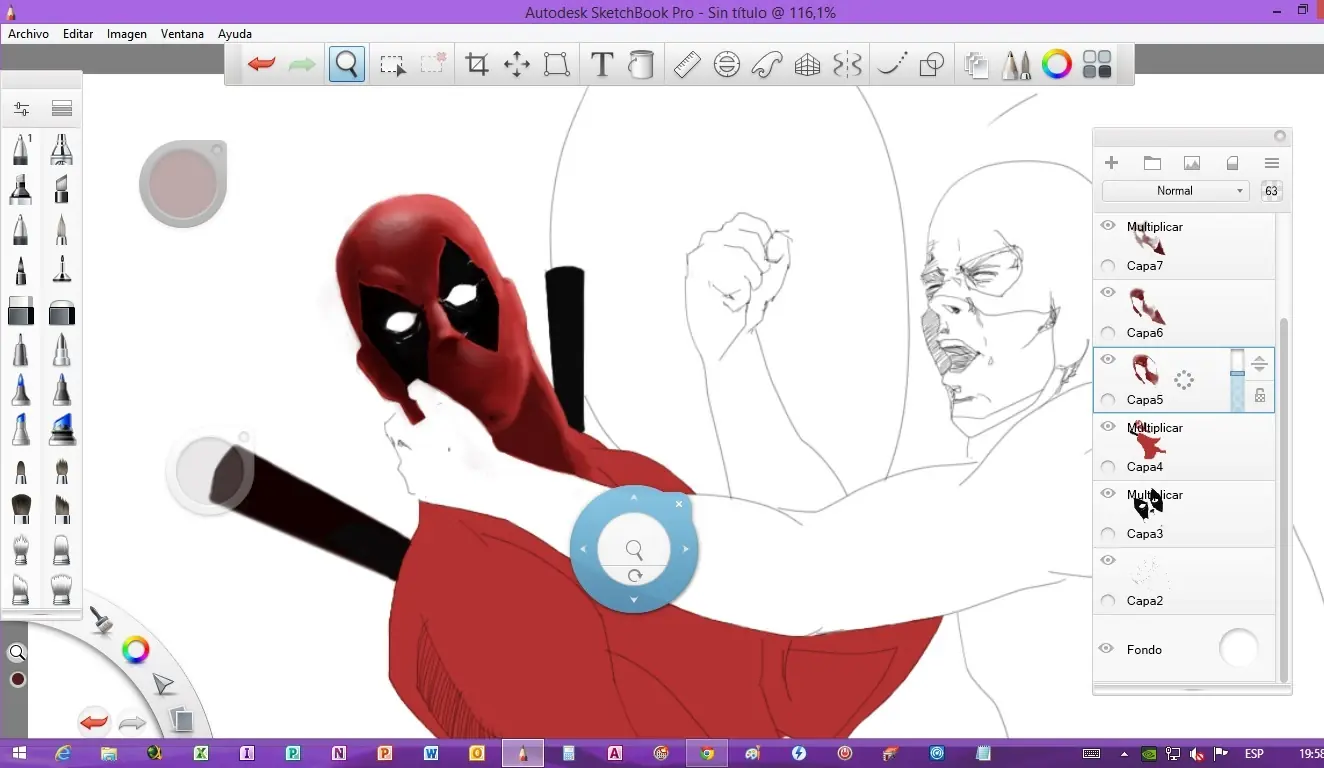
Task: Enable the Ruler guide tool
Action: coord(687,66)
